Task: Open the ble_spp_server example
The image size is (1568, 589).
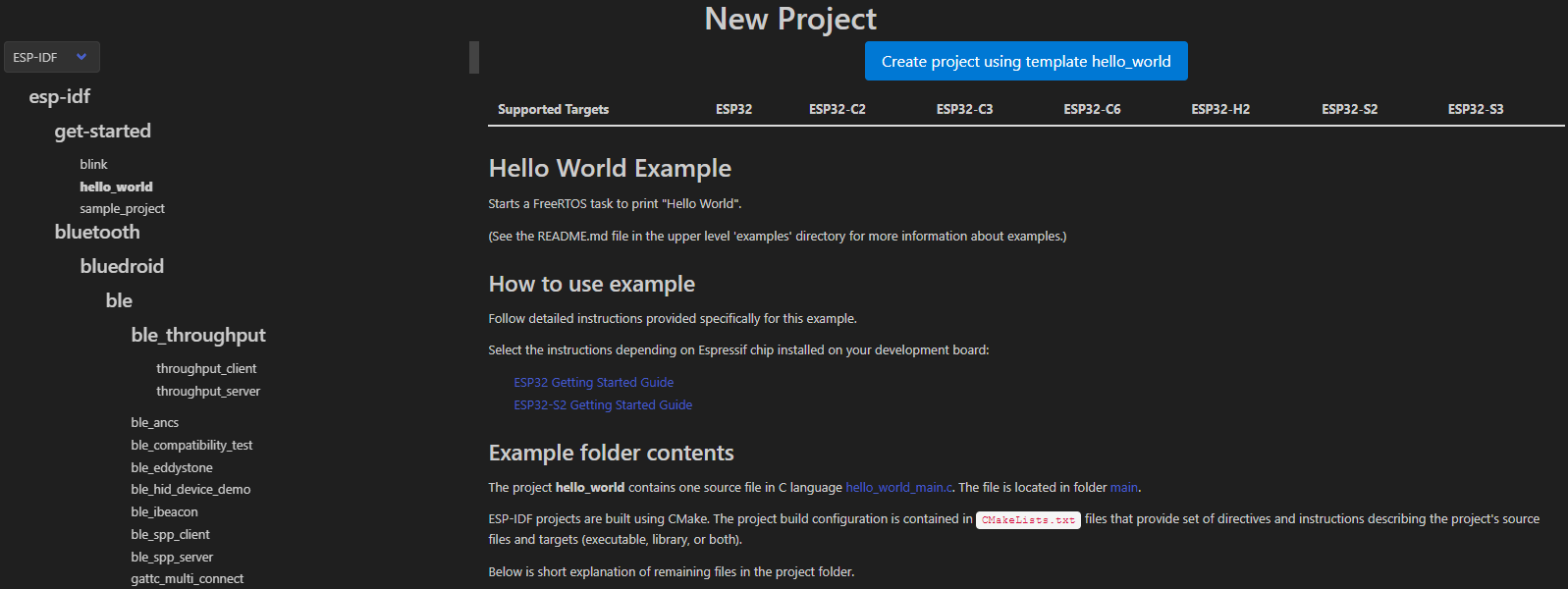Action: [x=172, y=557]
